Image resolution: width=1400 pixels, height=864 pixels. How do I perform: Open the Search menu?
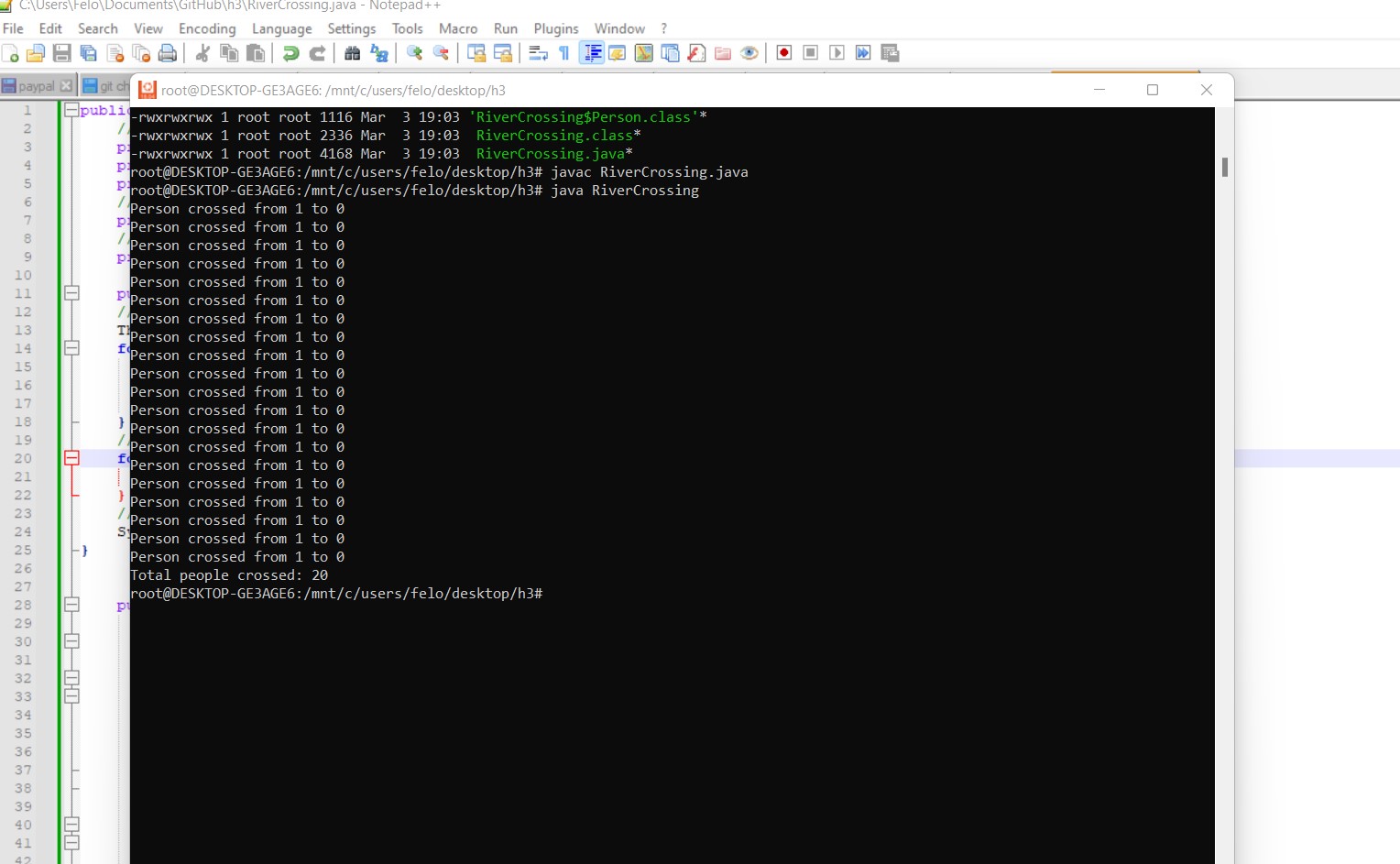tap(98, 28)
